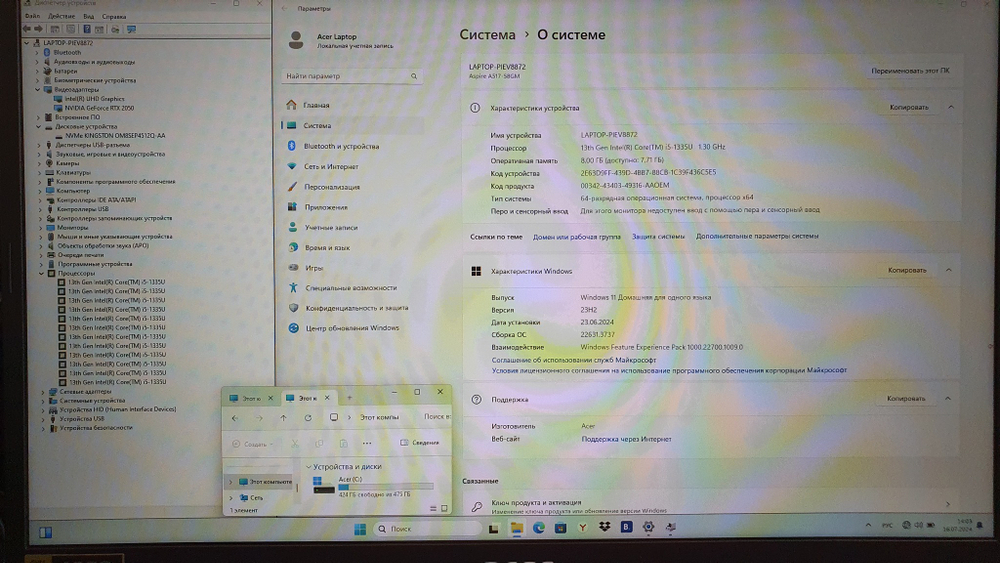1000x563 pixels.
Task: Launch Microsoft Edge from the taskbar
Action: coord(538,528)
